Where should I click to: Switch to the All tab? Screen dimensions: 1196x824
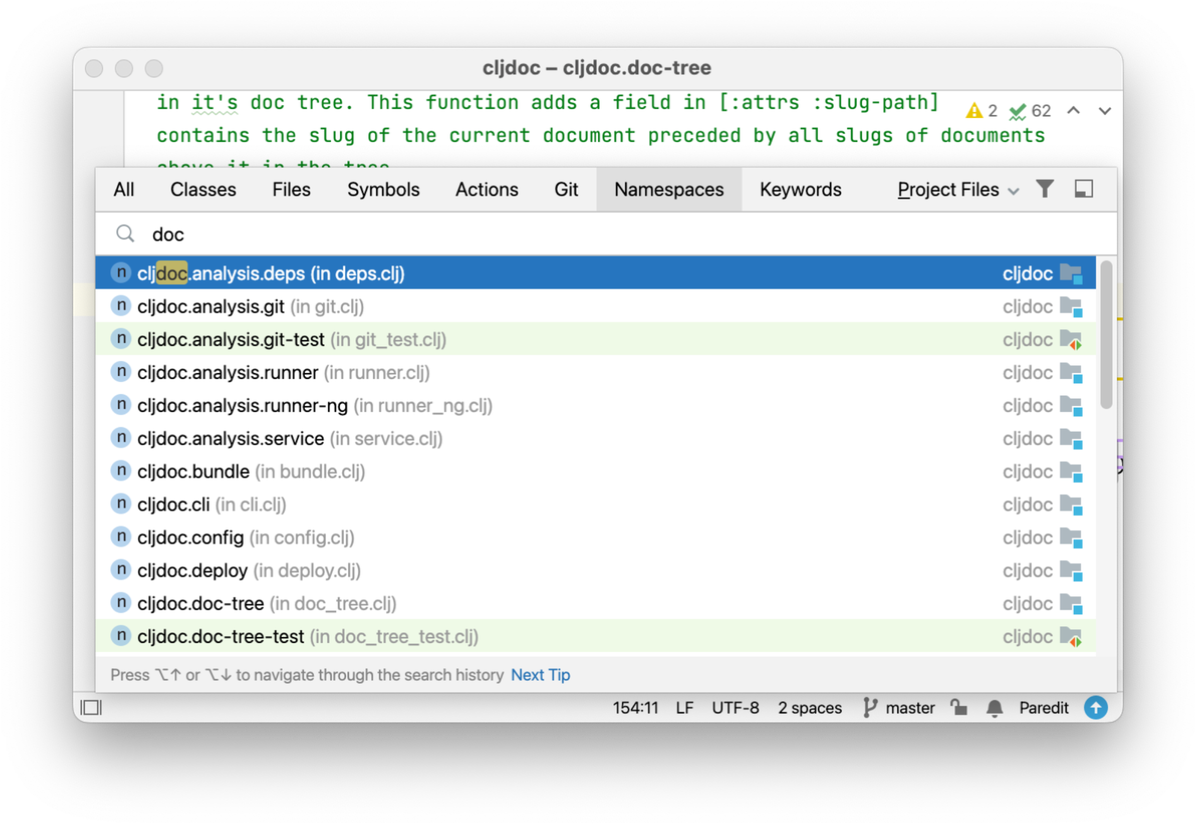124,189
